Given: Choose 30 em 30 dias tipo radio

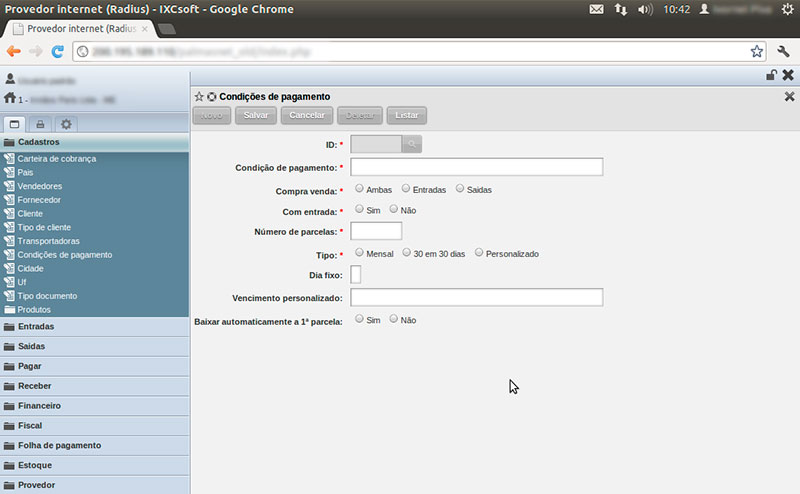Looking at the screenshot, I should click(x=407, y=252).
